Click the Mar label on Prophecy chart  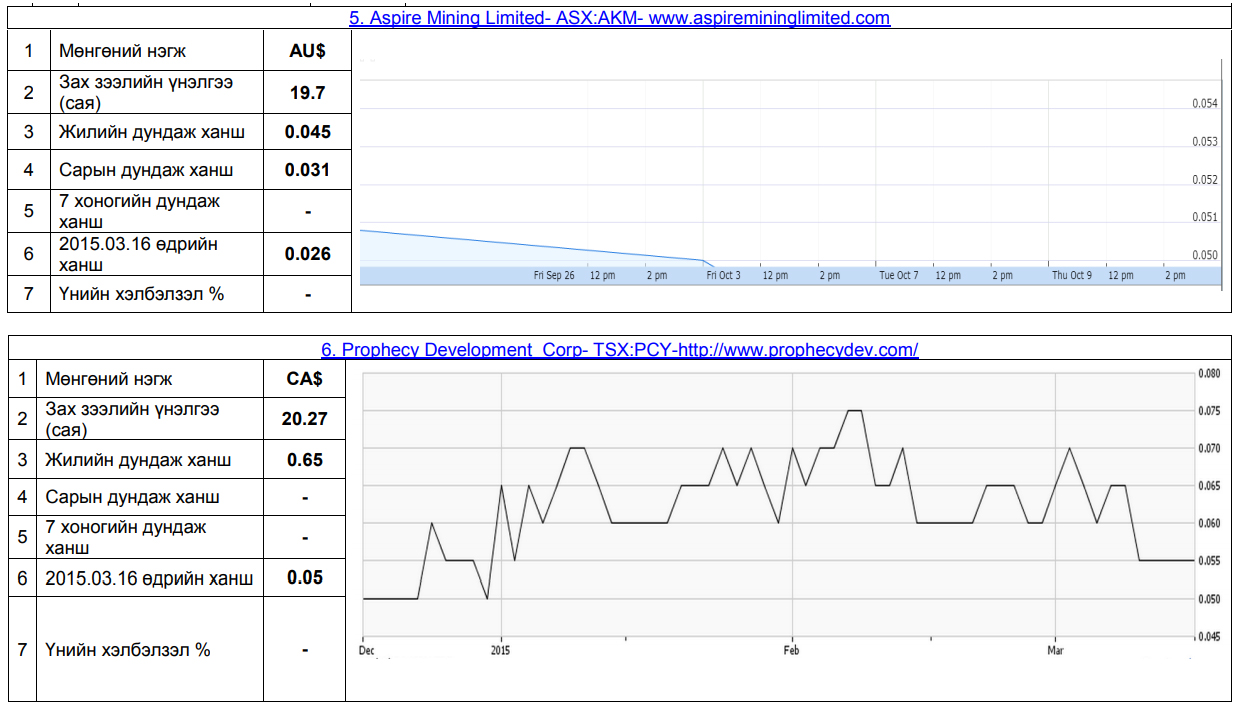[x=1055, y=650]
